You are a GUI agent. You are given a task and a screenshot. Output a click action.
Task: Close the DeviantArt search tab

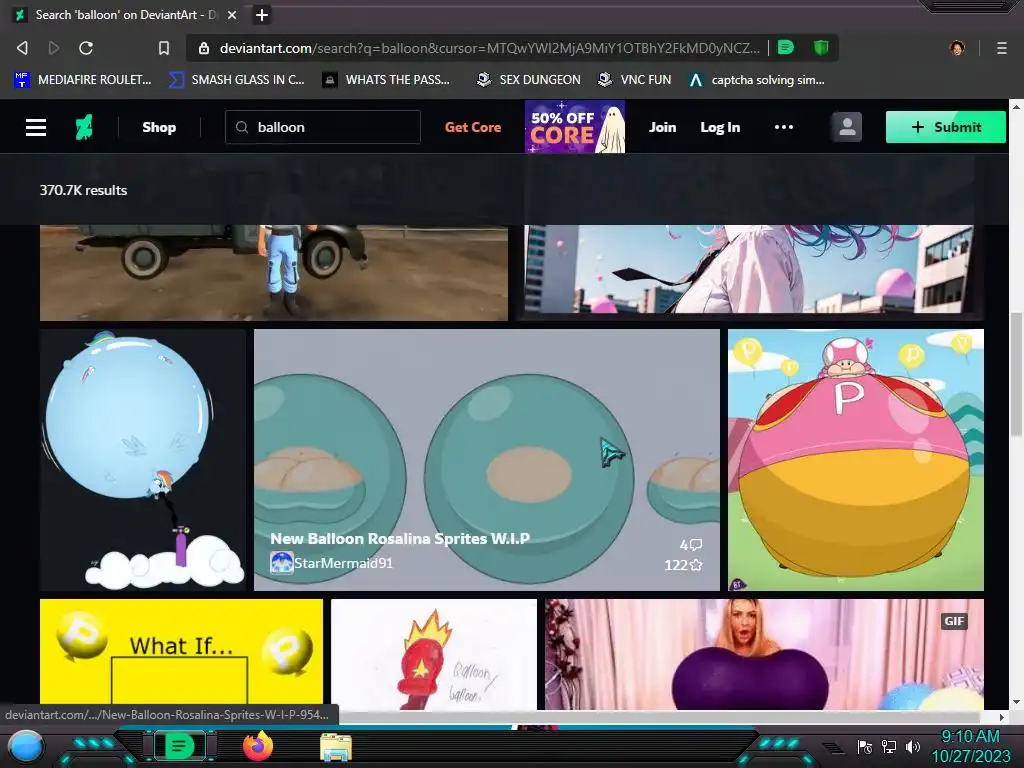tap(232, 15)
